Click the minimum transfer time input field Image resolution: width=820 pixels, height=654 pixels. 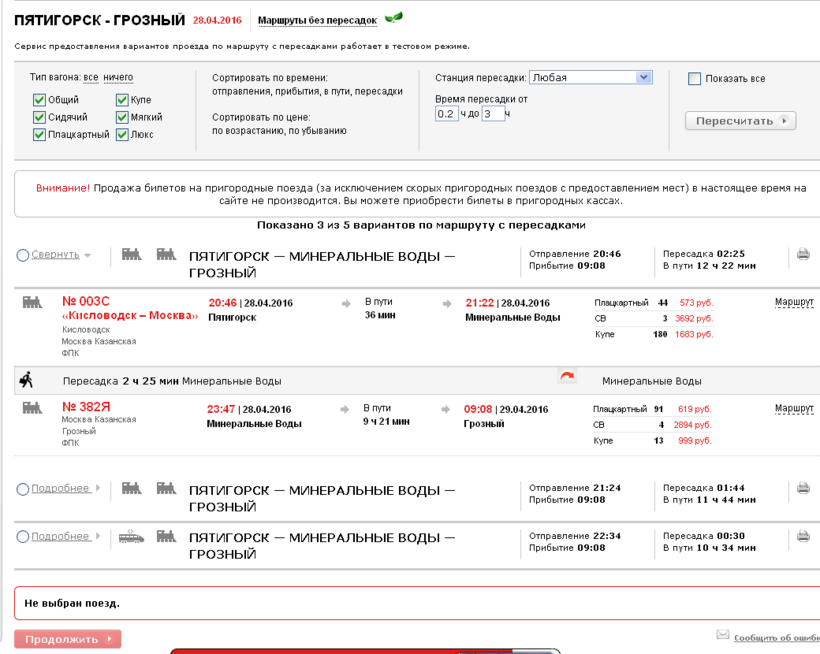(446, 114)
